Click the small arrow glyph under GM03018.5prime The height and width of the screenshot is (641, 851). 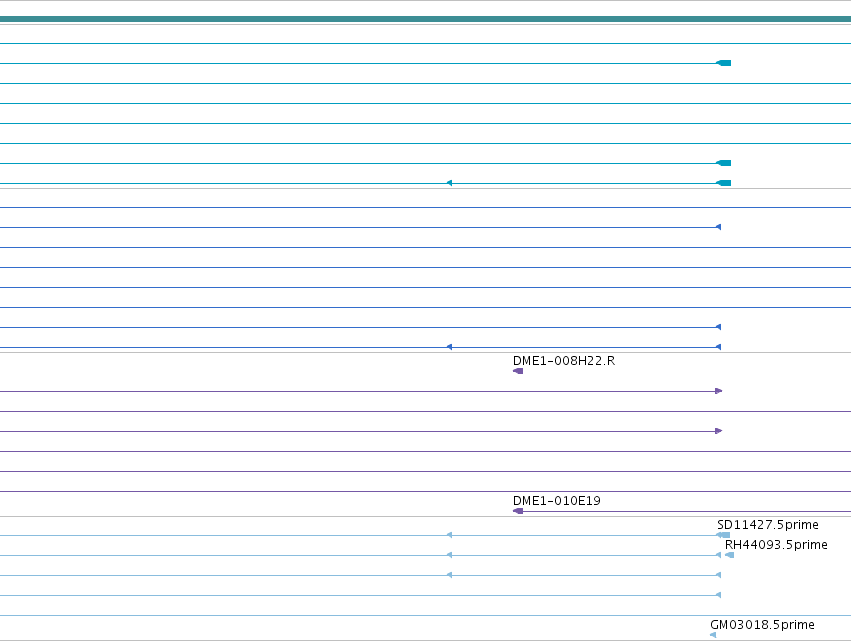[x=713, y=635]
